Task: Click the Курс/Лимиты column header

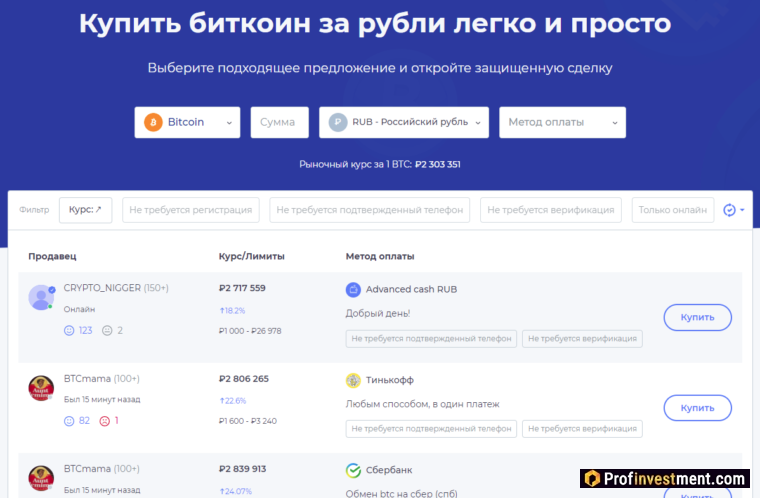Action: click(x=252, y=256)
